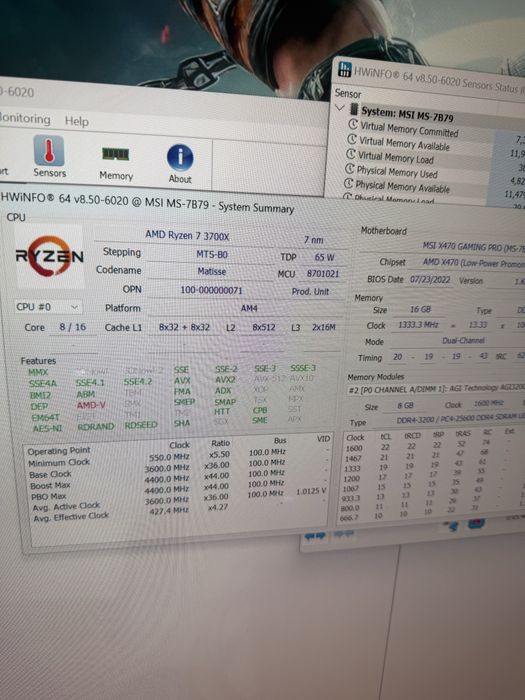Click the faded double-arrow button in Sensors window

point(343,533)
